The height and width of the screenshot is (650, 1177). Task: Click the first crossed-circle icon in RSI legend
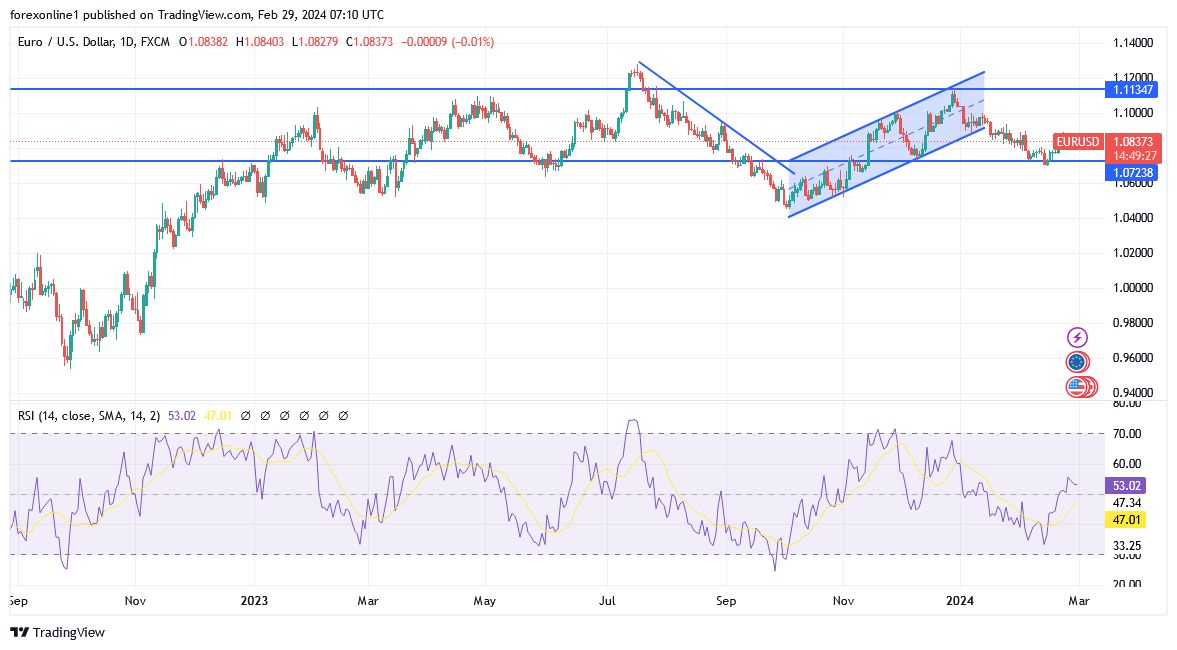click(x=247, y=413)
